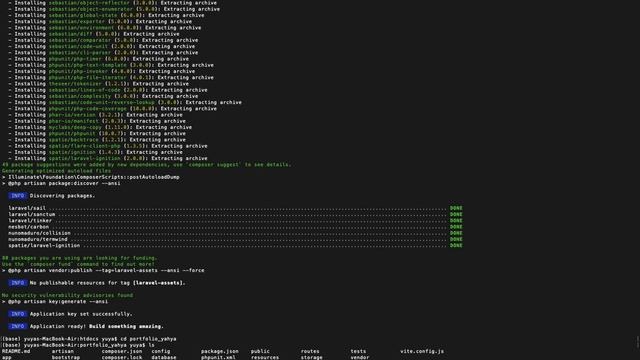Image resolution: width=640 pixels, height=360 pixels.
Task: Click DONE status on laravel/sail row
Action: point(456,208)
